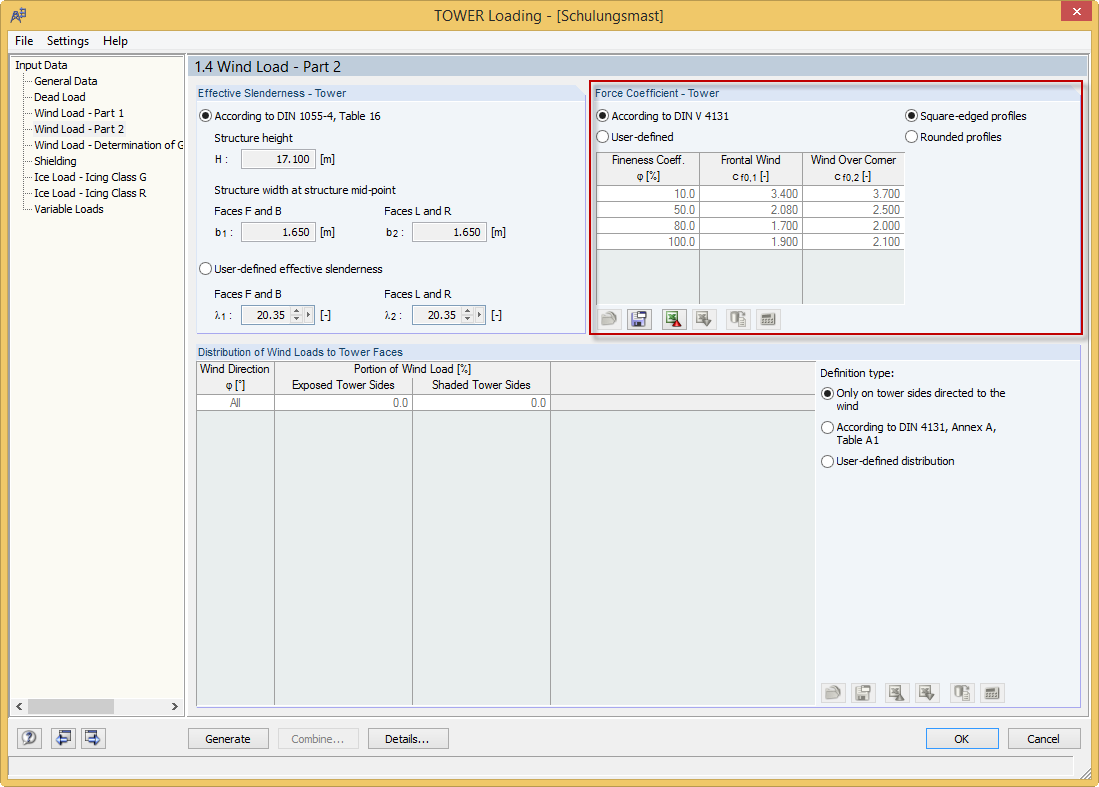Click navigator scrollbar right arrow
Image resolution: width=1099 pixels, height=787 pixels.
175,706
